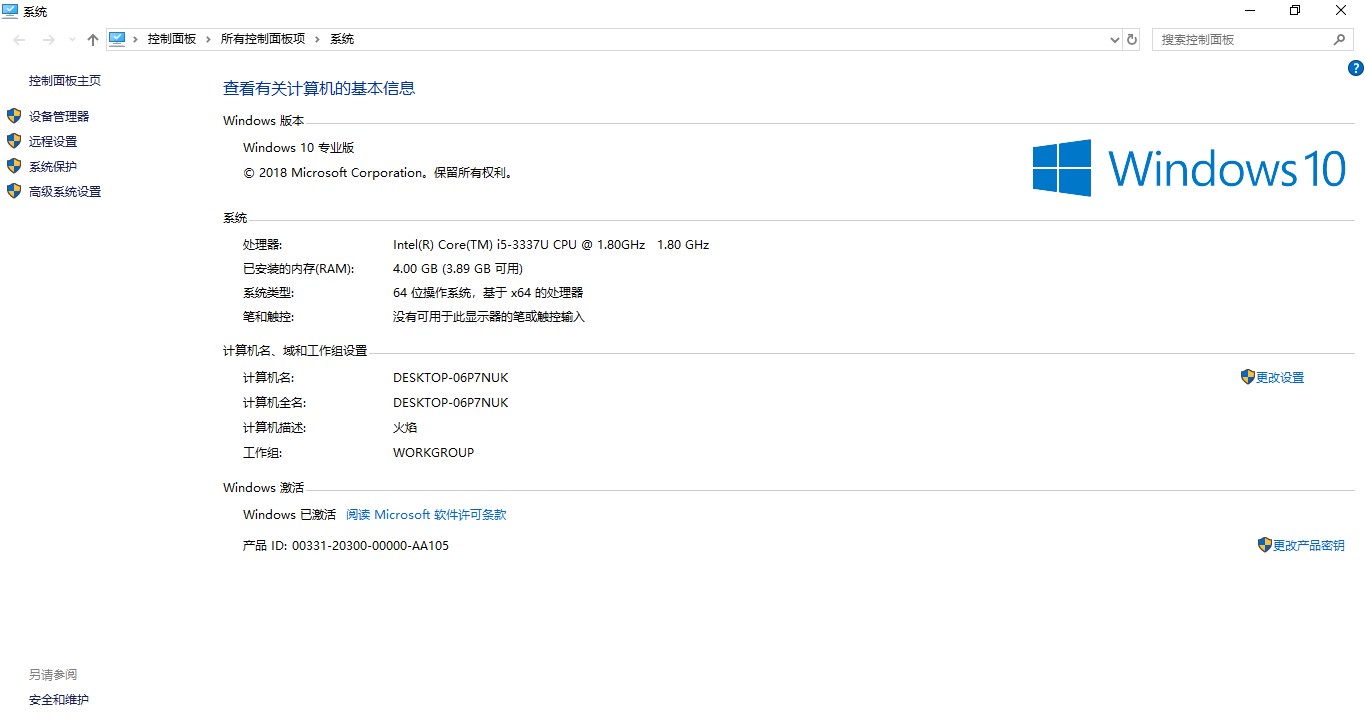Open 所有控制面板项 breadcrumb
Viewport: 1365px width, 727px height.
point(263,39)
